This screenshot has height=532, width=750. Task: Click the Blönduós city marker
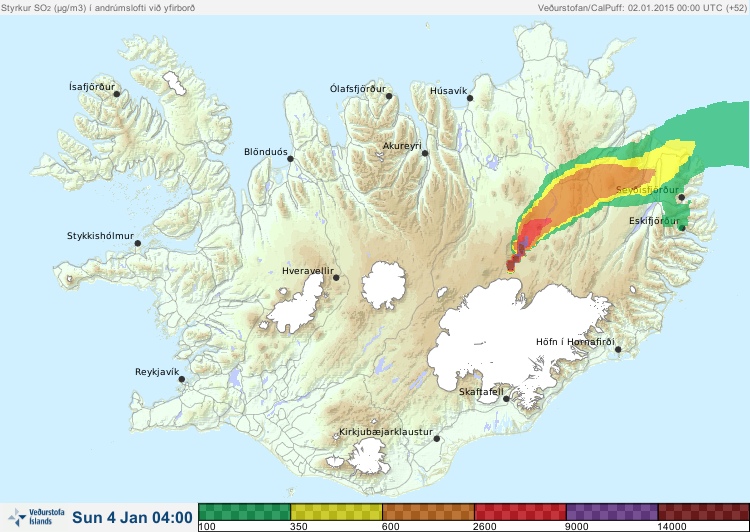coord(290,158)
